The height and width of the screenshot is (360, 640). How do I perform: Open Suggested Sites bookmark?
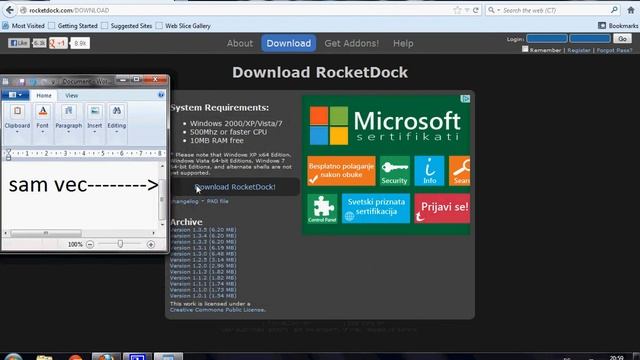point(127,26)
